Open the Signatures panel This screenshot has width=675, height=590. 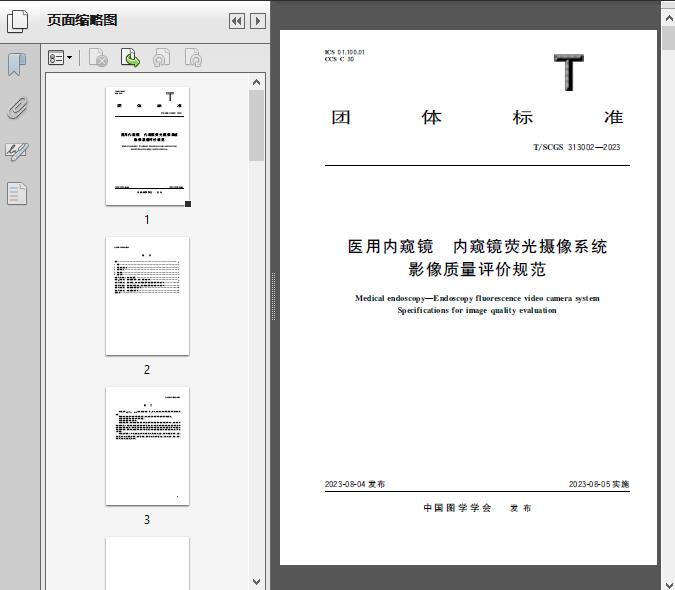[x=17, y=151]
